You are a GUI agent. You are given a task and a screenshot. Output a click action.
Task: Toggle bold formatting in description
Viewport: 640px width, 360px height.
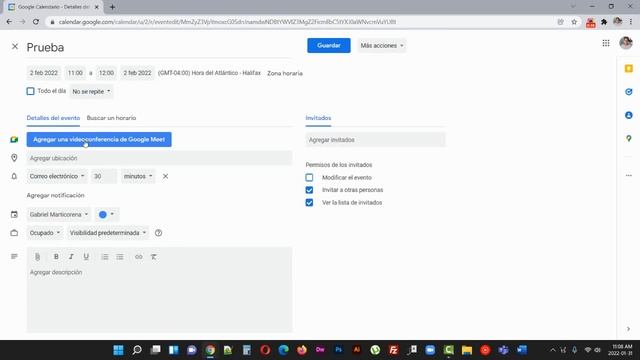[56, 257]
